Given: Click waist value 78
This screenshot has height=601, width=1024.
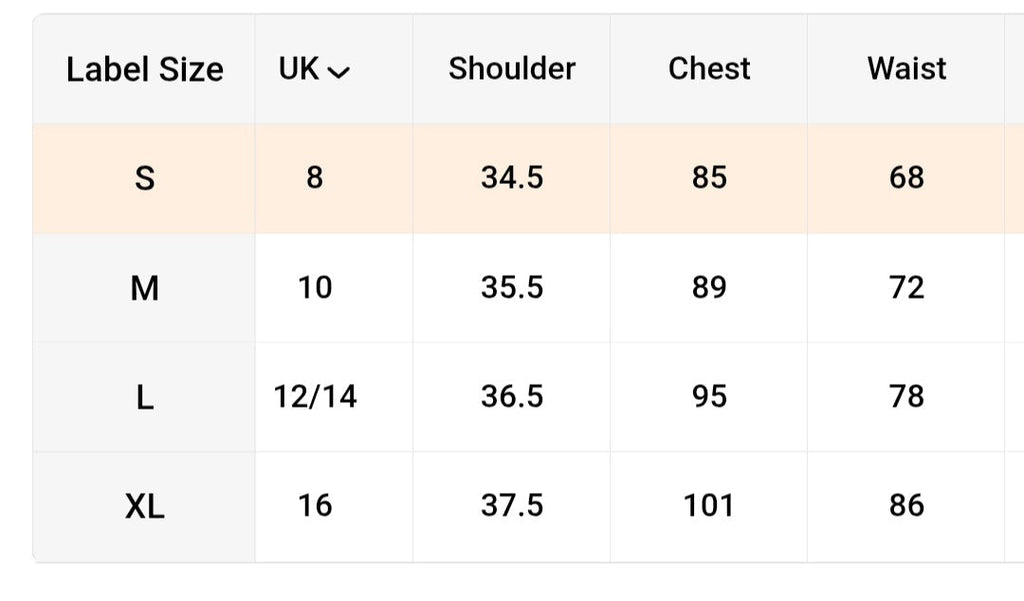Looking at the screenshot, I should pos(906,397).
